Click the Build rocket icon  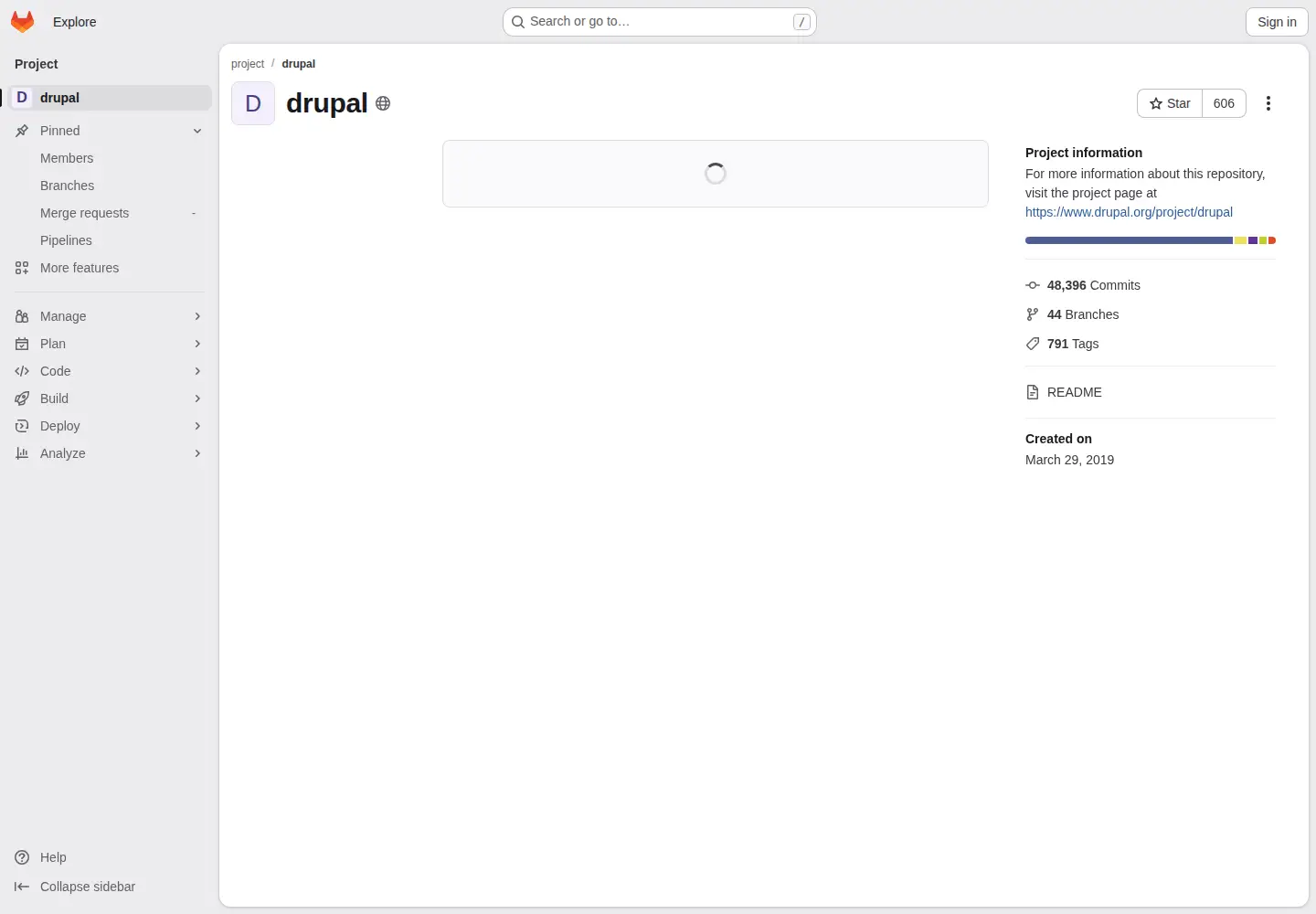coord(22,399)
